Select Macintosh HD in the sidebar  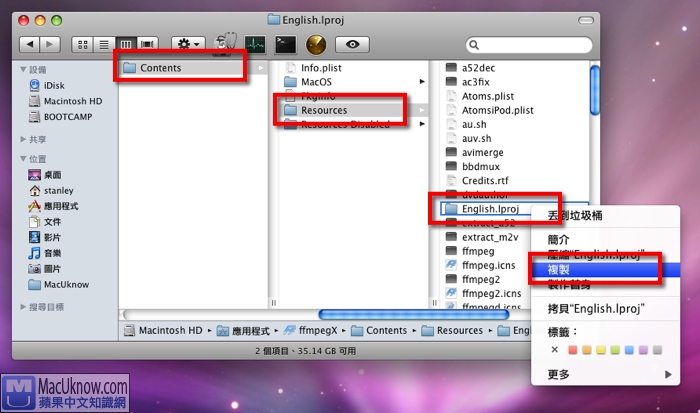66,101
